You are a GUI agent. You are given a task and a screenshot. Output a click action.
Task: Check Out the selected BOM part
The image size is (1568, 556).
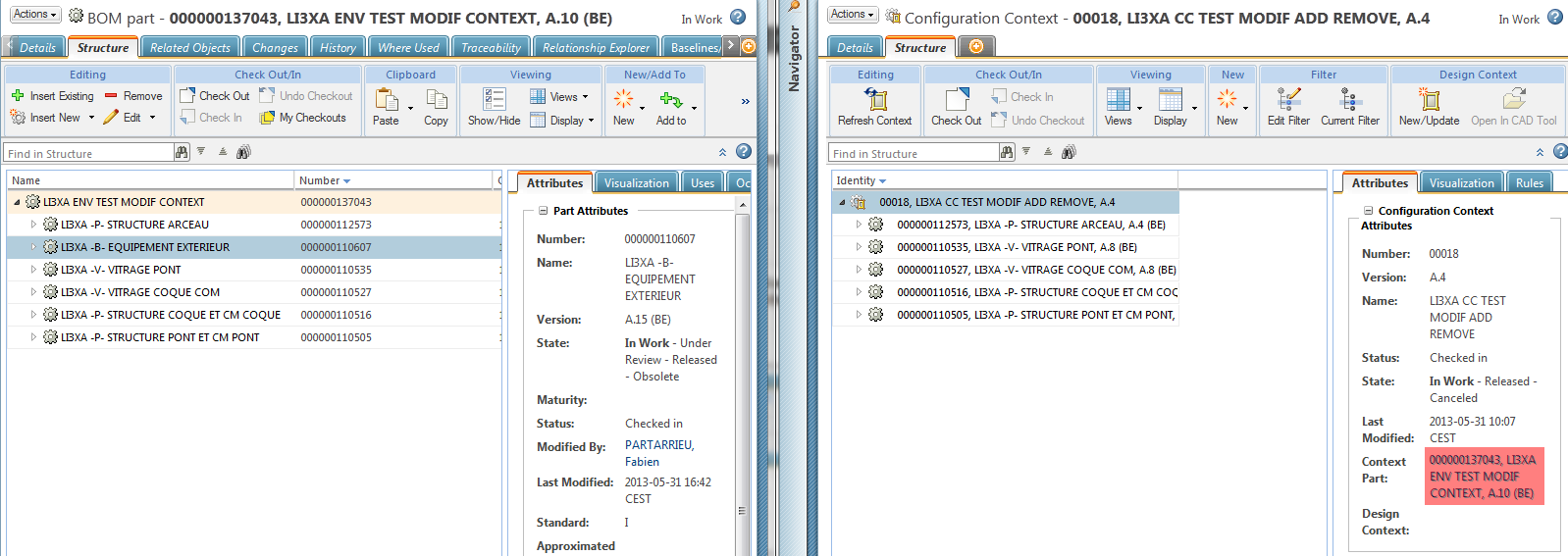[215, 96]
